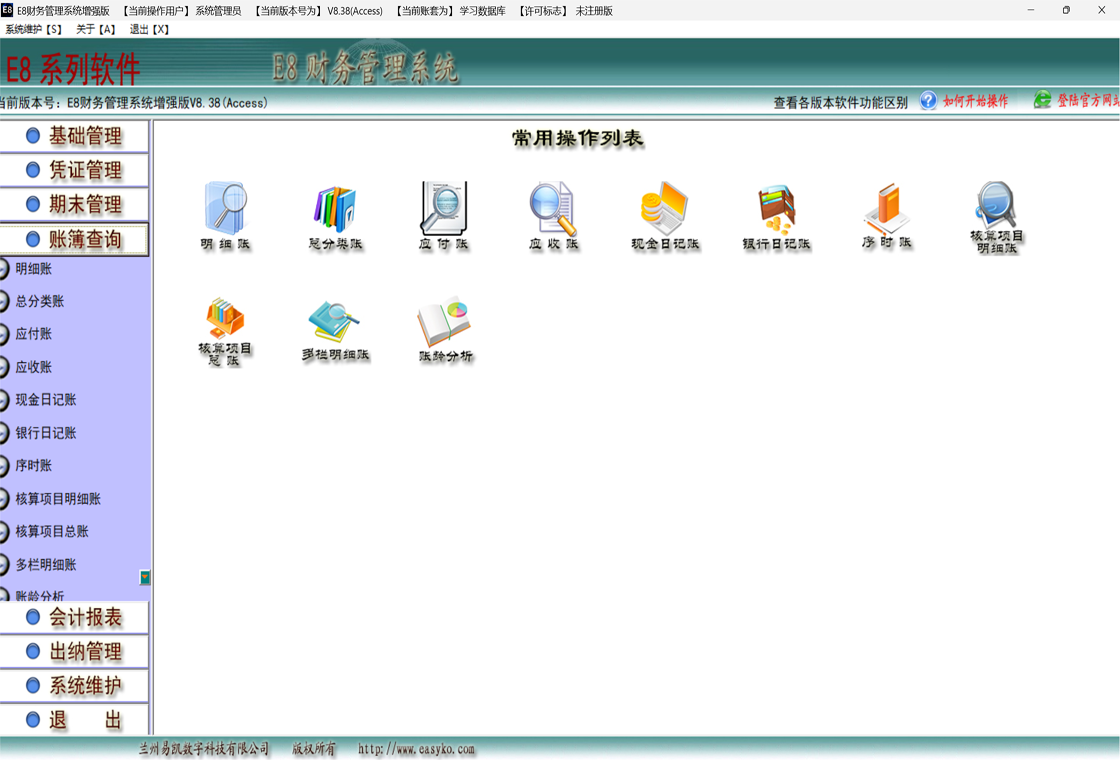Launch the 现金日记账 icon
This screenshot has width=1120, height=760.
pos(665,210)
